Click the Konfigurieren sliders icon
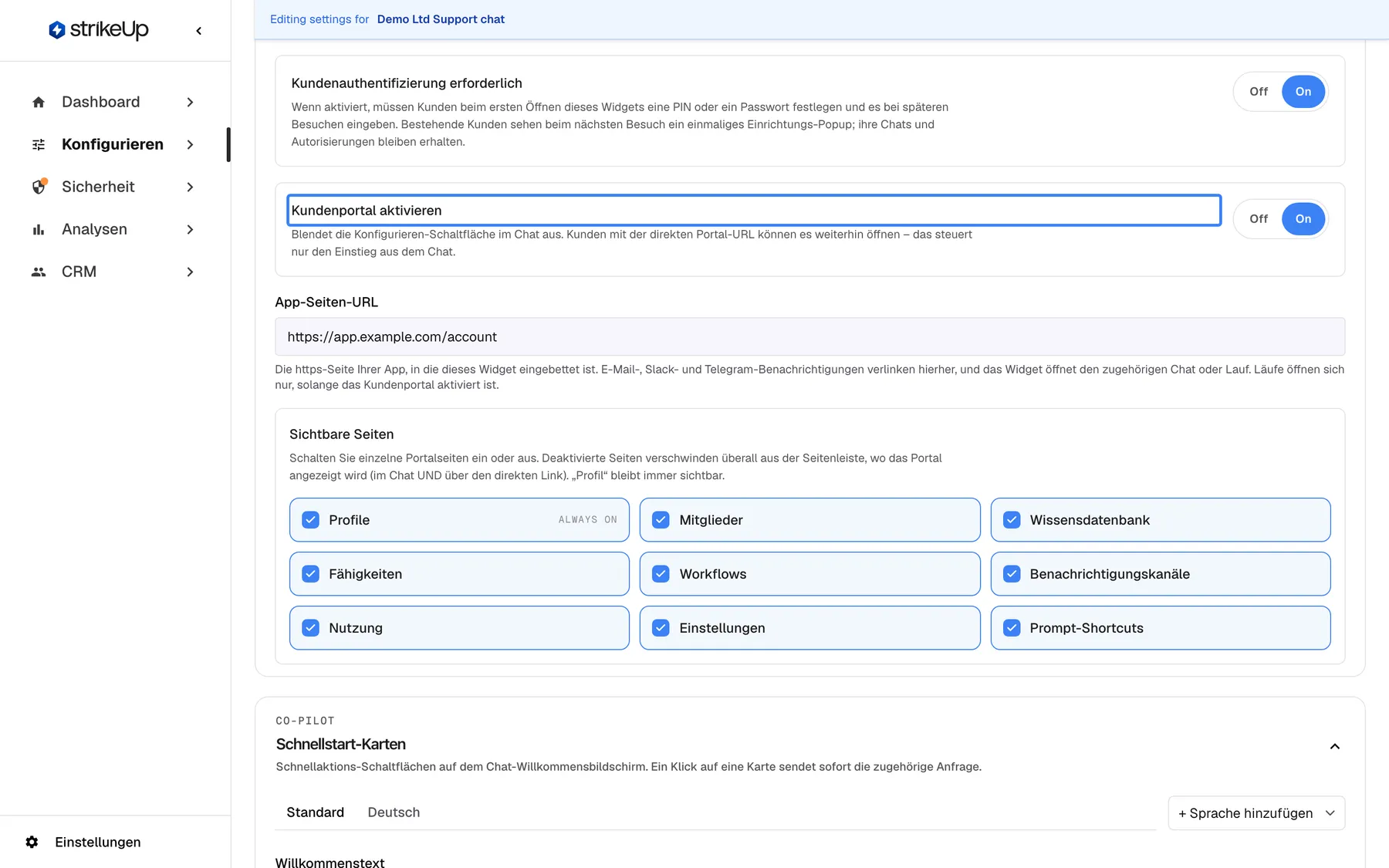Image resolution: width=1389 pixels, height=868 pixels. (x=39, y=144)
